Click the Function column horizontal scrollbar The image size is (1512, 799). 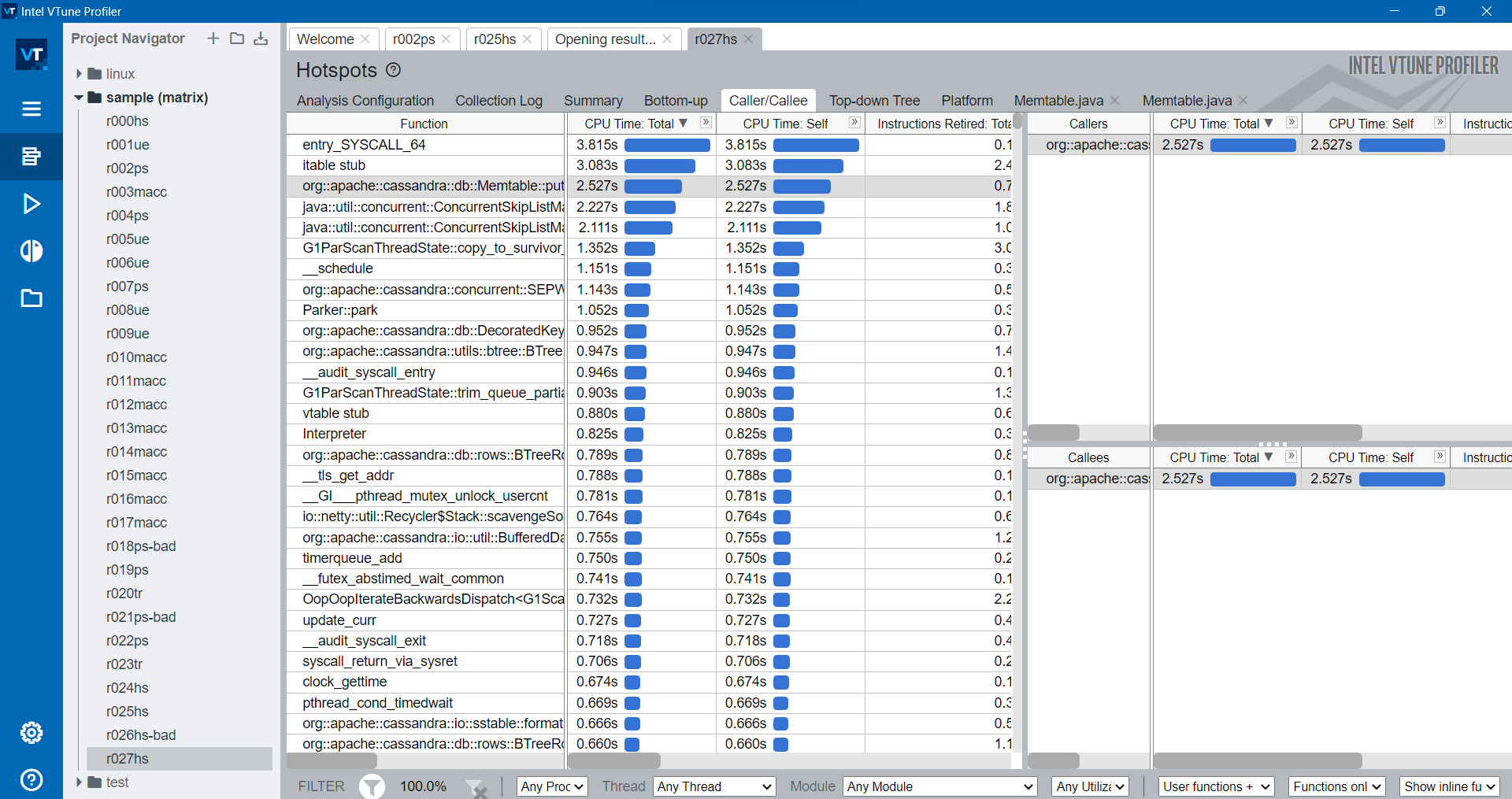[x=332, y=760]
